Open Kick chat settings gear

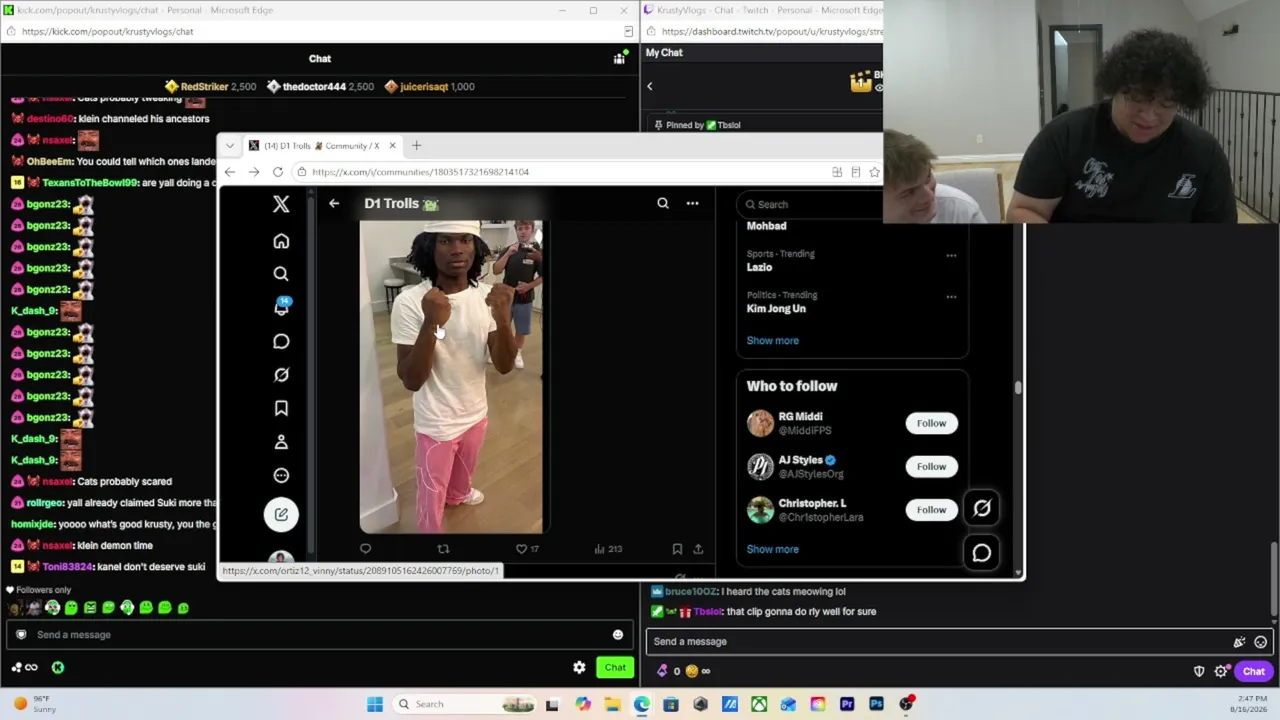coord(579,667)
